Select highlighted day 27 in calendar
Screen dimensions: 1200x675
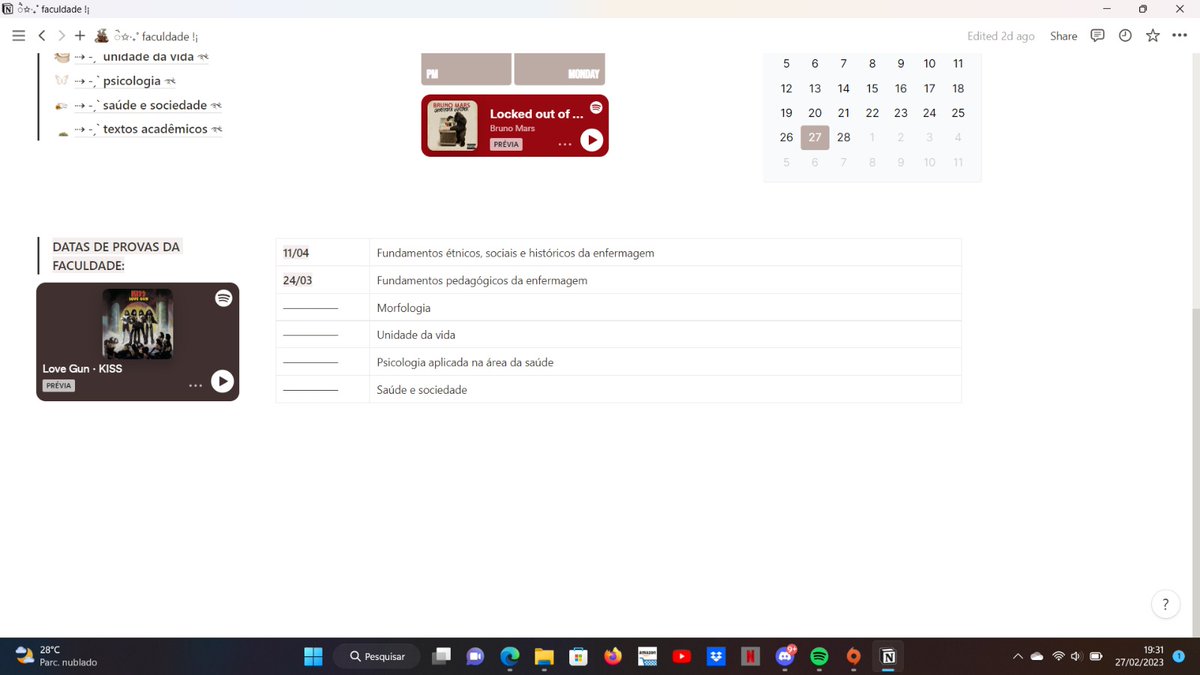[815, 137]
